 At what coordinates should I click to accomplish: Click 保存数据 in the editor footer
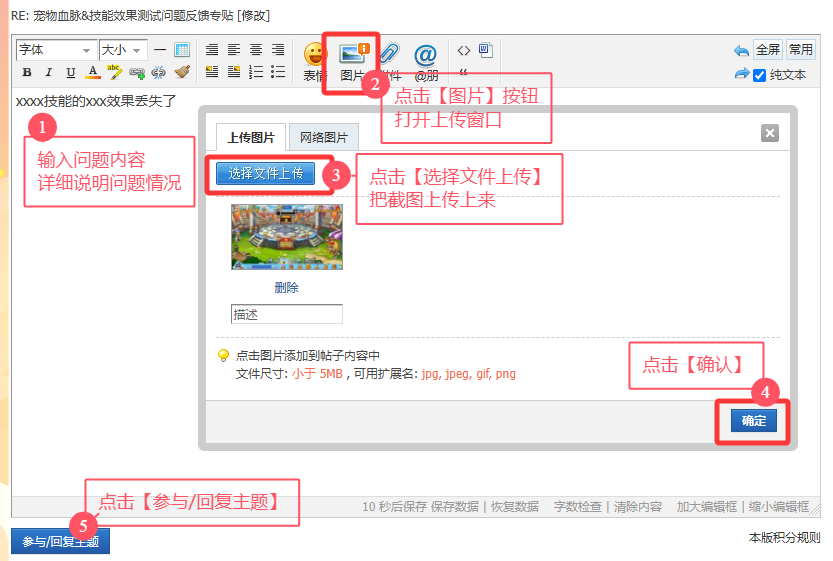pos(455,506)
